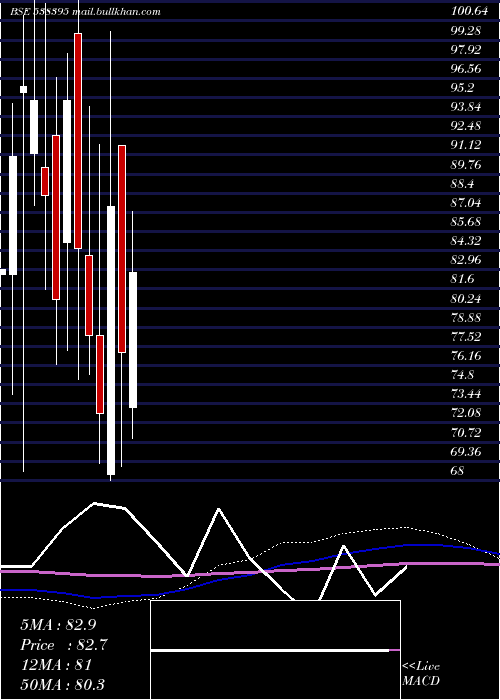The width and height of the screenshot is (500, 700).
Task: Click the 5MA : 82.9 readout
Action: click(58, 625)
